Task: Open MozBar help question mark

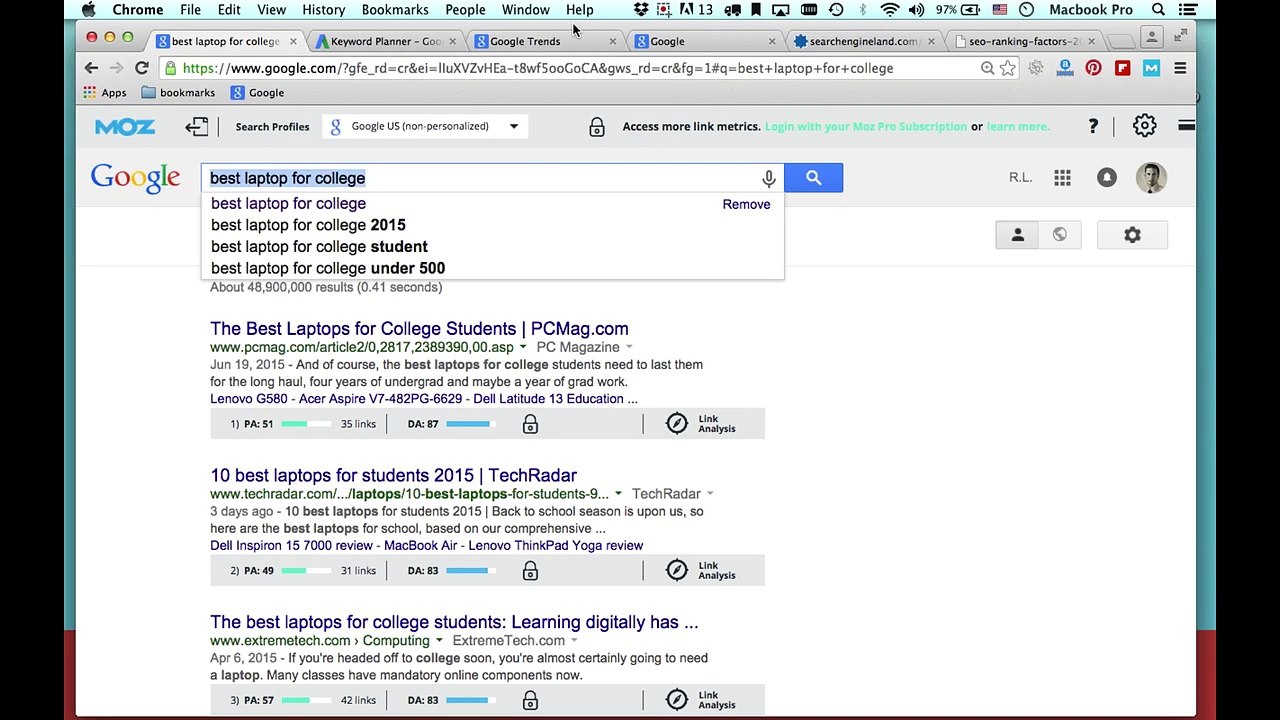Action: 1093,126
